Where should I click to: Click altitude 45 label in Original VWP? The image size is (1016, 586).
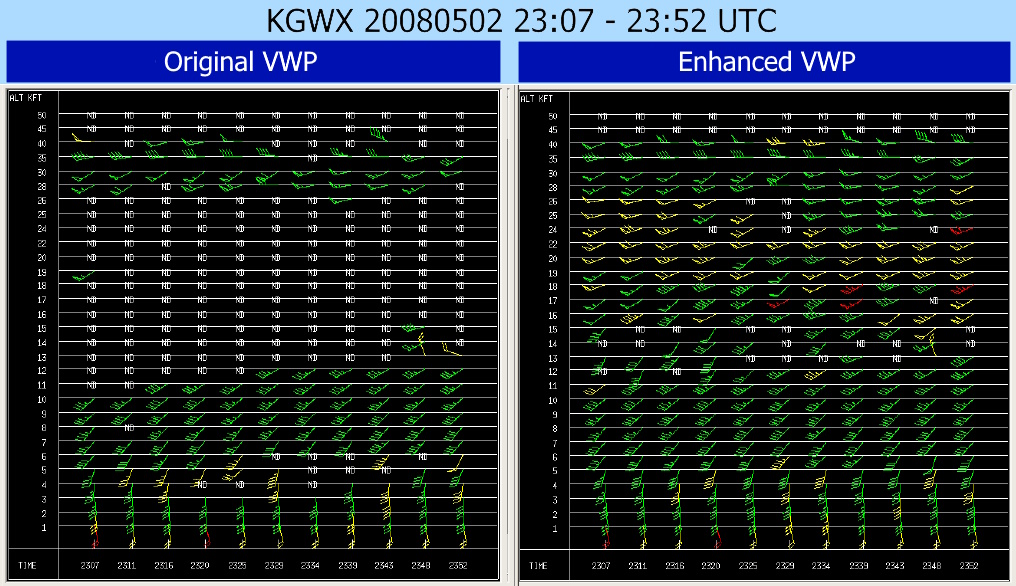[42, 129]
